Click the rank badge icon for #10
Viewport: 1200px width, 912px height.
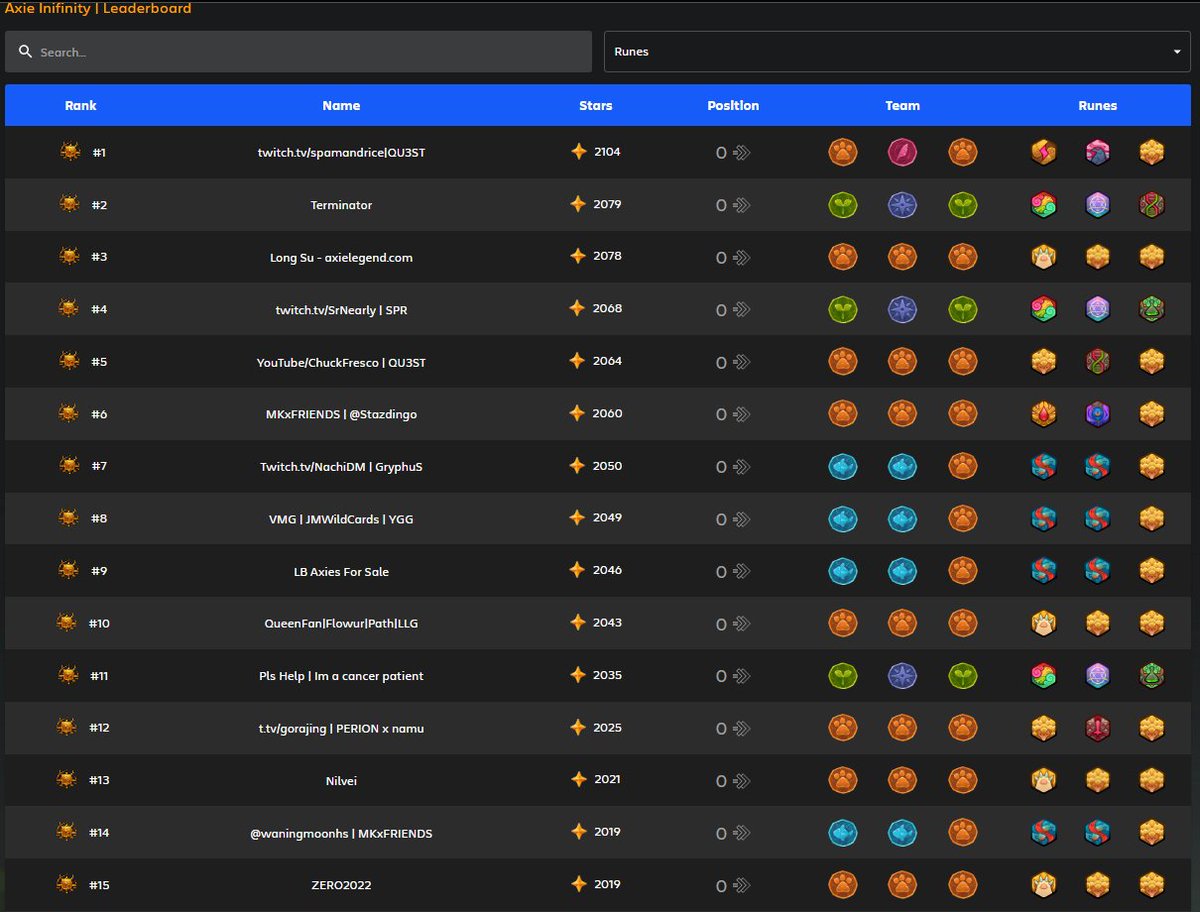[x=67, y=623]
